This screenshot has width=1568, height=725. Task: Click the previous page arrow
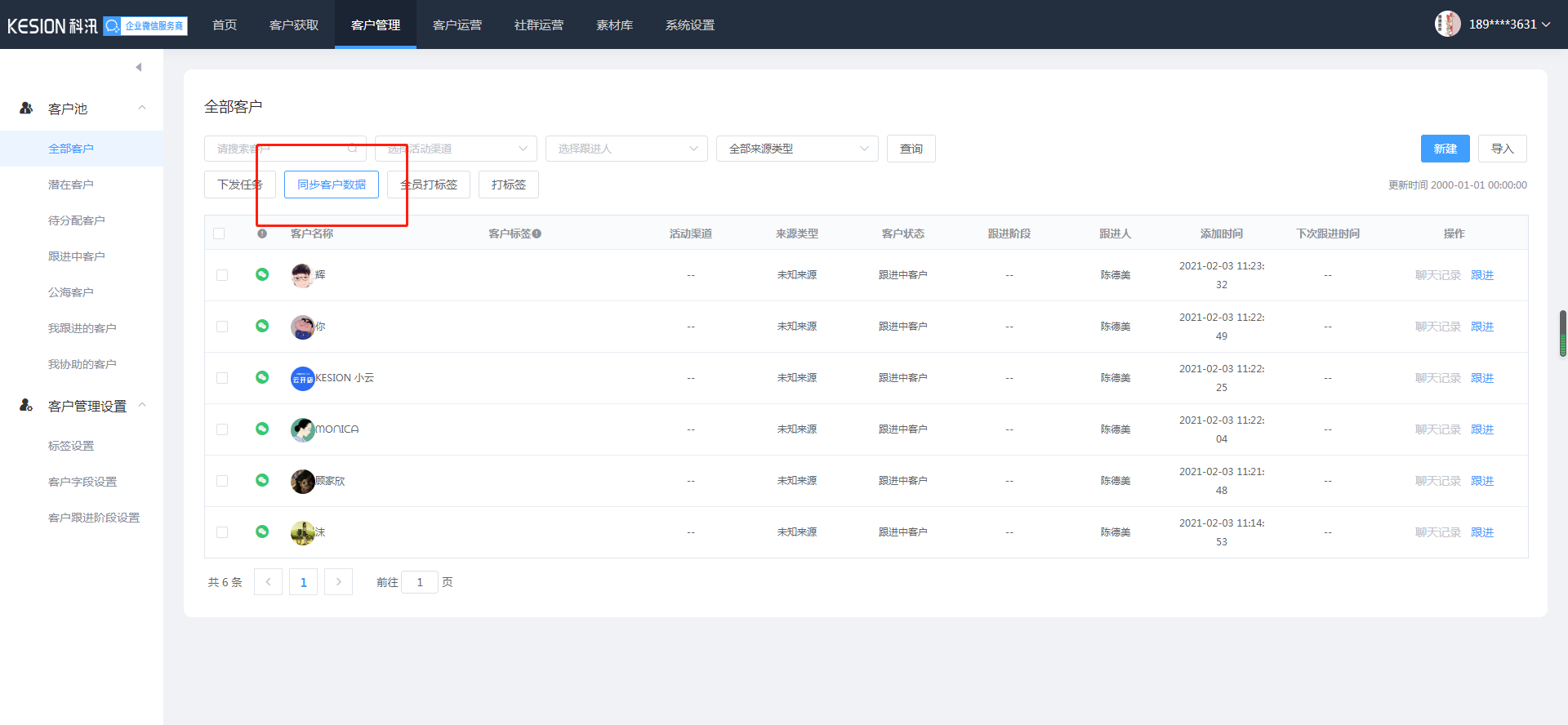pyautogui.click(x=268, y=582)
